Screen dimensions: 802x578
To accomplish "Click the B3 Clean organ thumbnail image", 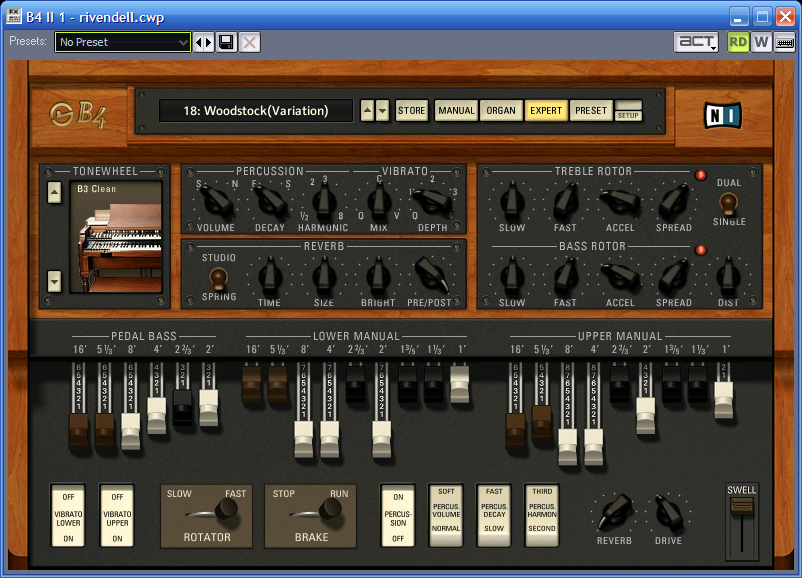I will (116, 237).
